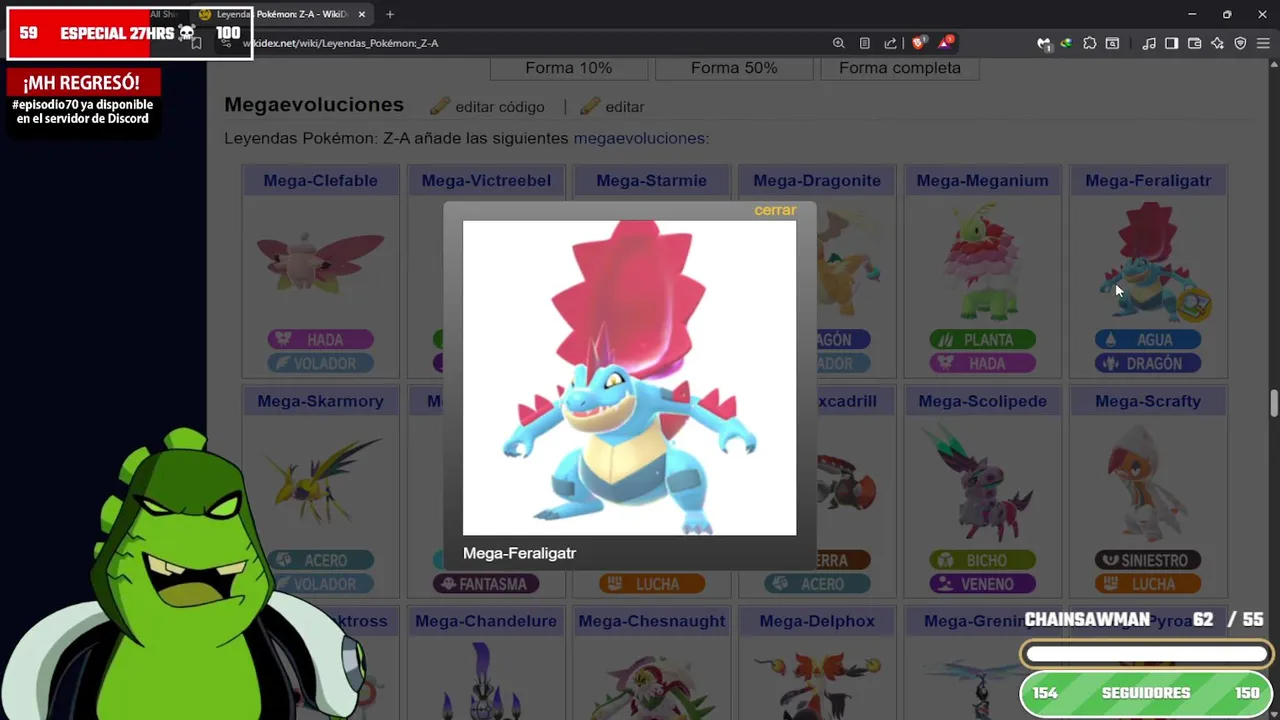This screenshot has width=1280, height=720.
Task: Click the Mega-Feraligatr thumbnail in the grid
Action: [x=1148, y=262]
